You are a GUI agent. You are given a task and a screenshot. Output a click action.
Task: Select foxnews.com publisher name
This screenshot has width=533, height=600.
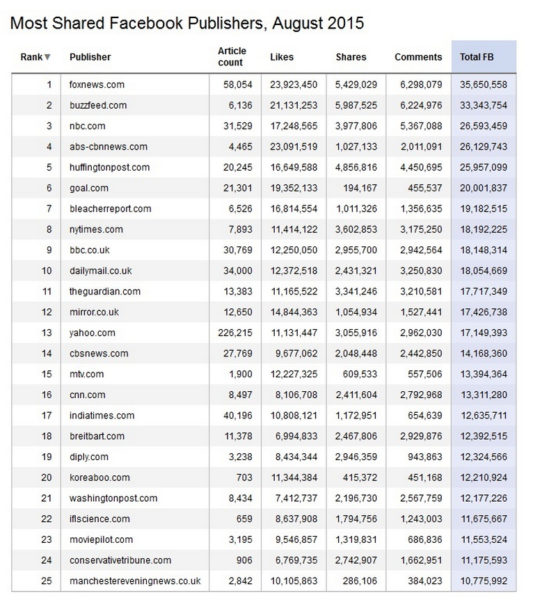(97, 85)
